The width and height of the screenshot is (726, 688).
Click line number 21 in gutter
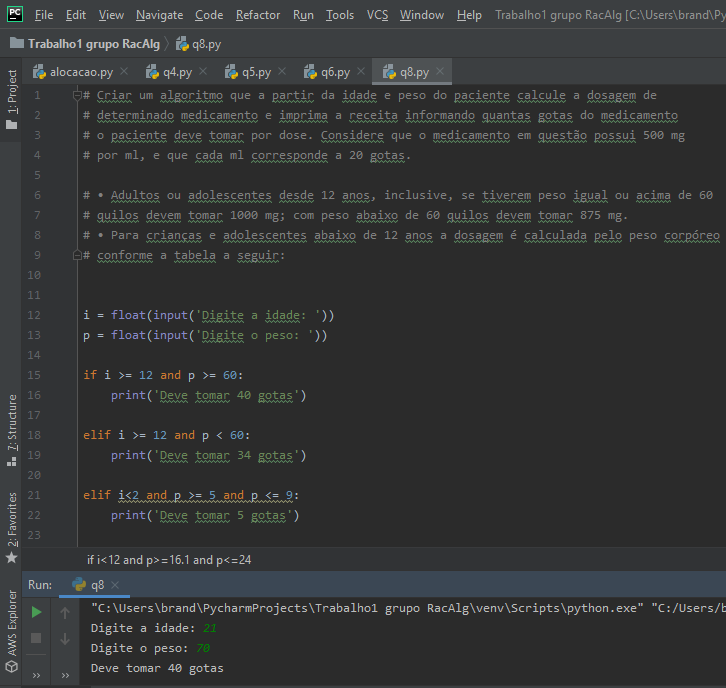point(34,495)
